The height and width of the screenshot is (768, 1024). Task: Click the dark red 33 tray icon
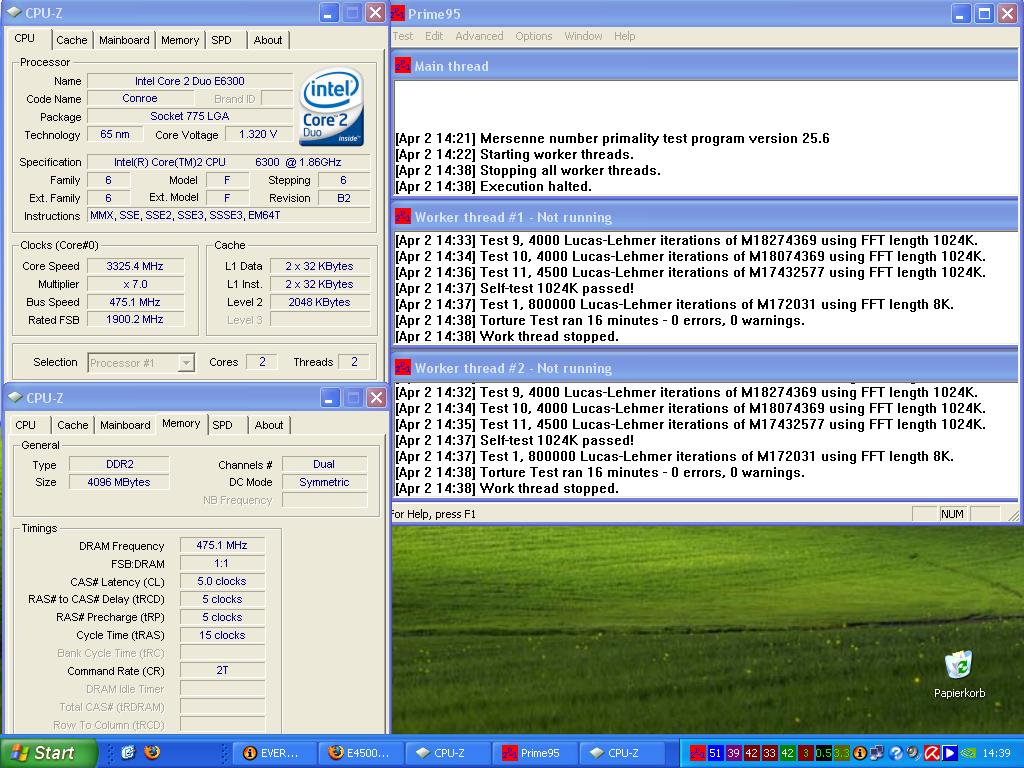click(770, 753)
